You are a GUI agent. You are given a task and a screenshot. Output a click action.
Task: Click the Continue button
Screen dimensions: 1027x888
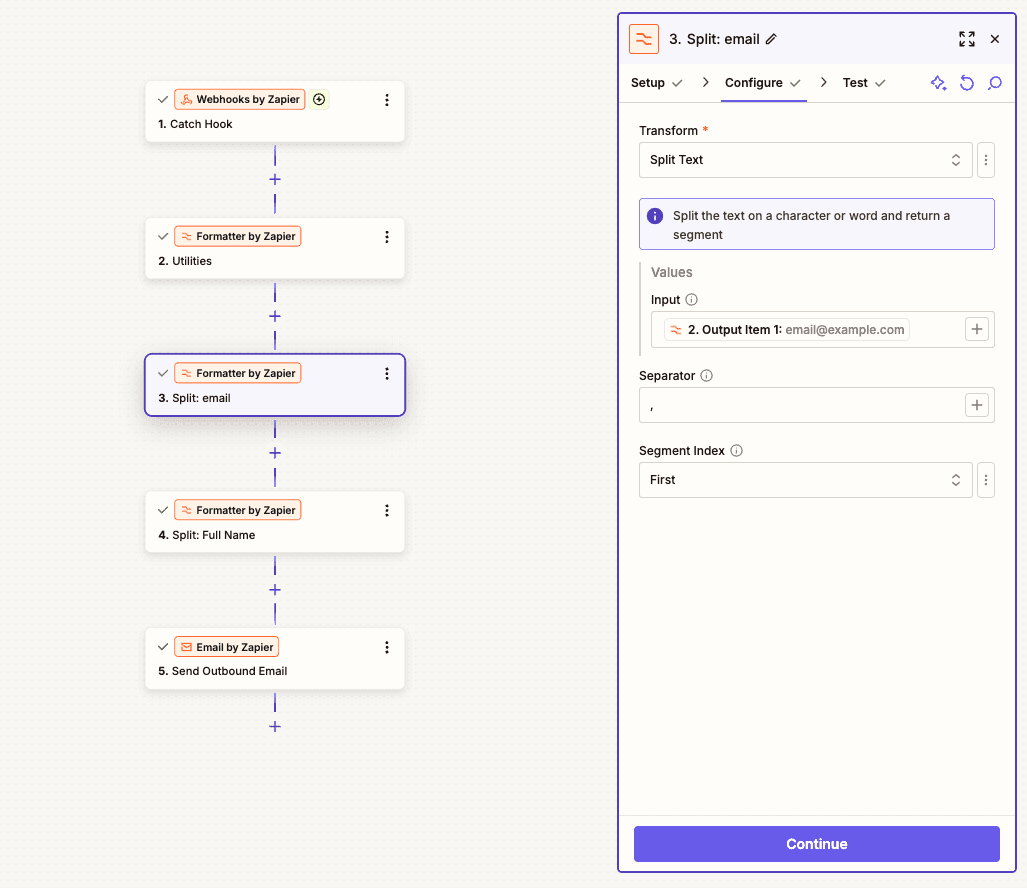[x=817, y=844]
